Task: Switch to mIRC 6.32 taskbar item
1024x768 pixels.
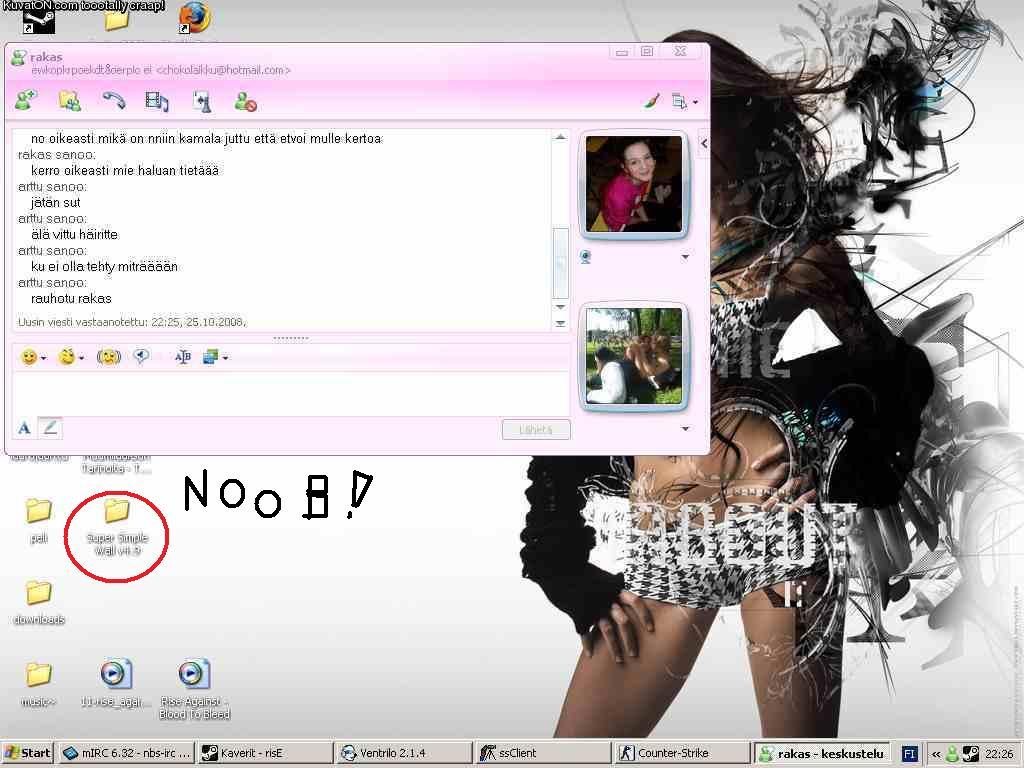Action: coord(126,753)
